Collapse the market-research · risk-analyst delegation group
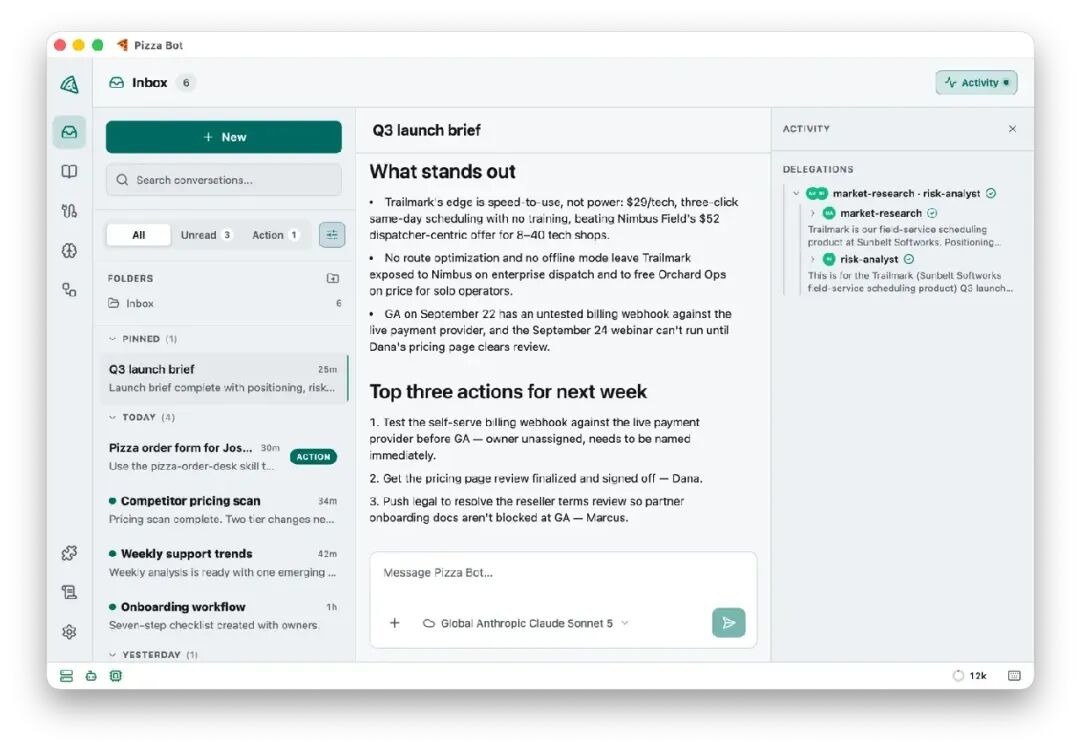1080x750 pixels. click(x=796, y=194)
